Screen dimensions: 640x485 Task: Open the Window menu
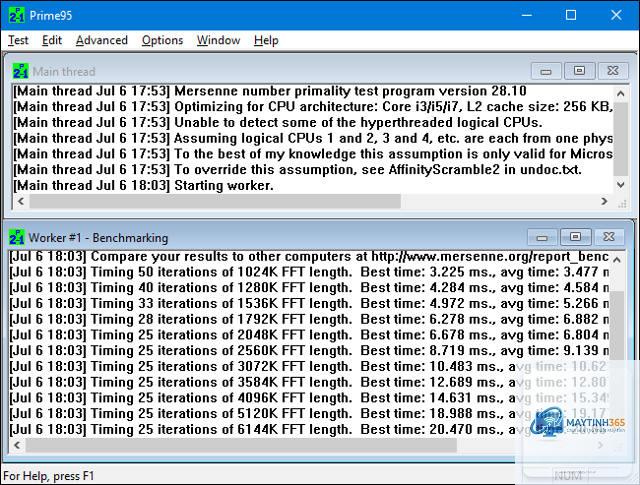click(218, 40)
